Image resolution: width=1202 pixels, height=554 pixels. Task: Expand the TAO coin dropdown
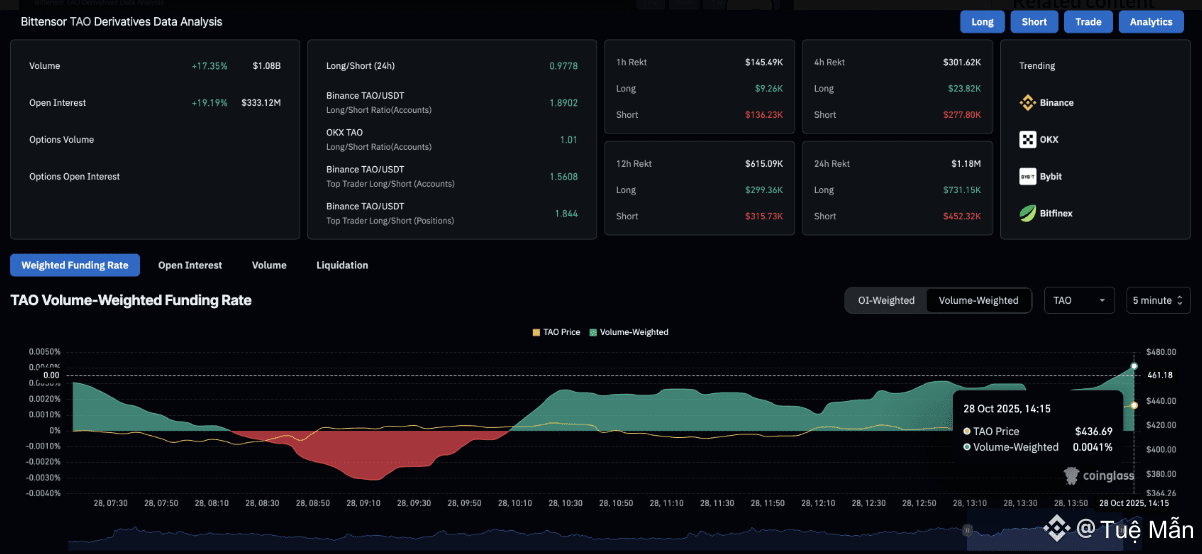coord(1079,300)
